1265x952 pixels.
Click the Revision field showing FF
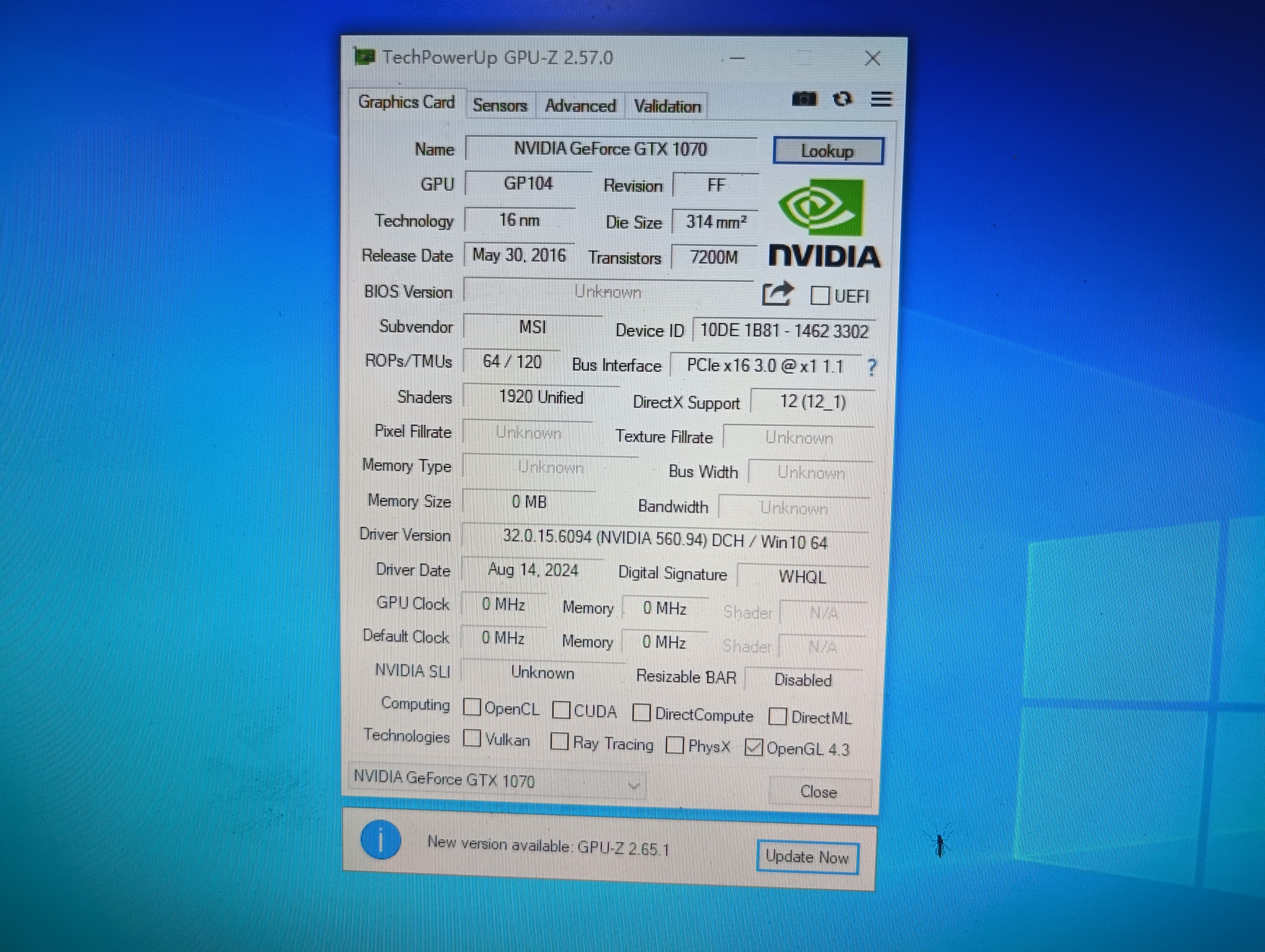pos(716,185)
